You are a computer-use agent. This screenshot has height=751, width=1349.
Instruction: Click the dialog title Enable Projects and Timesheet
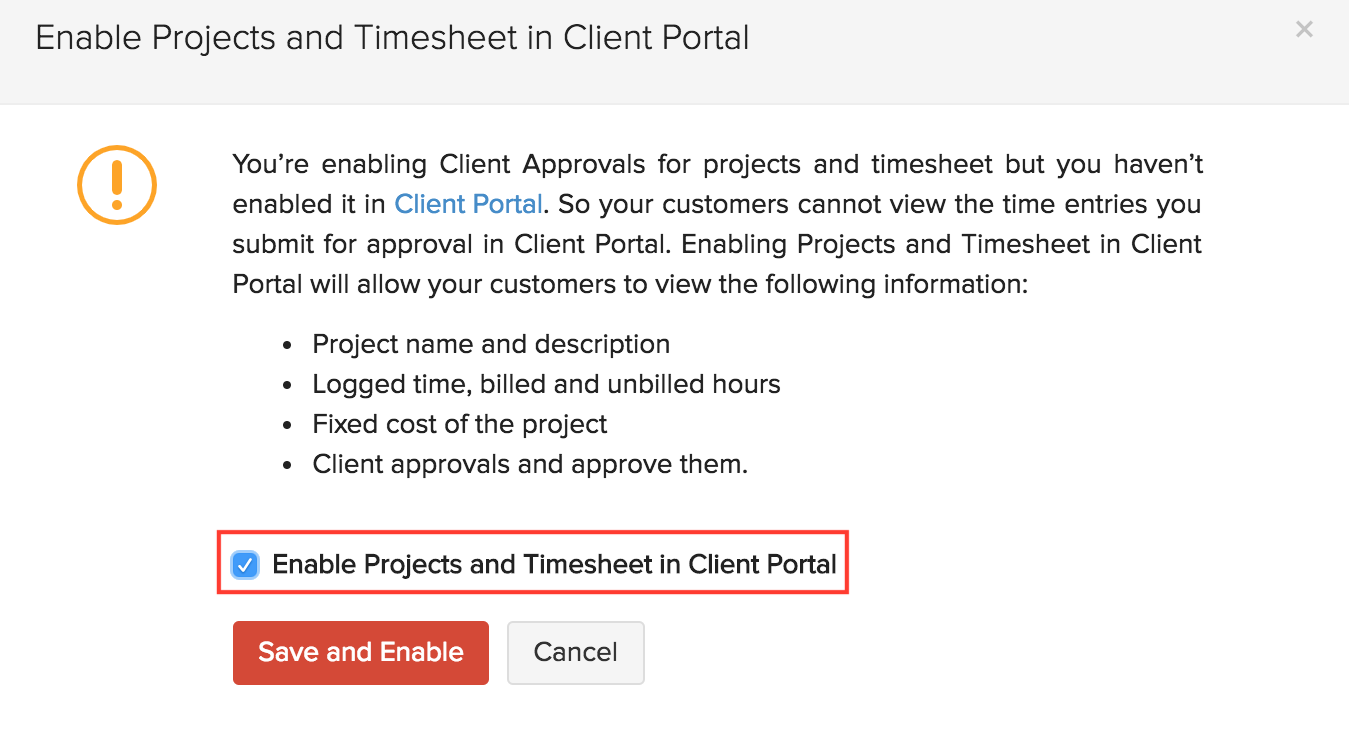[x=392, y=37]
